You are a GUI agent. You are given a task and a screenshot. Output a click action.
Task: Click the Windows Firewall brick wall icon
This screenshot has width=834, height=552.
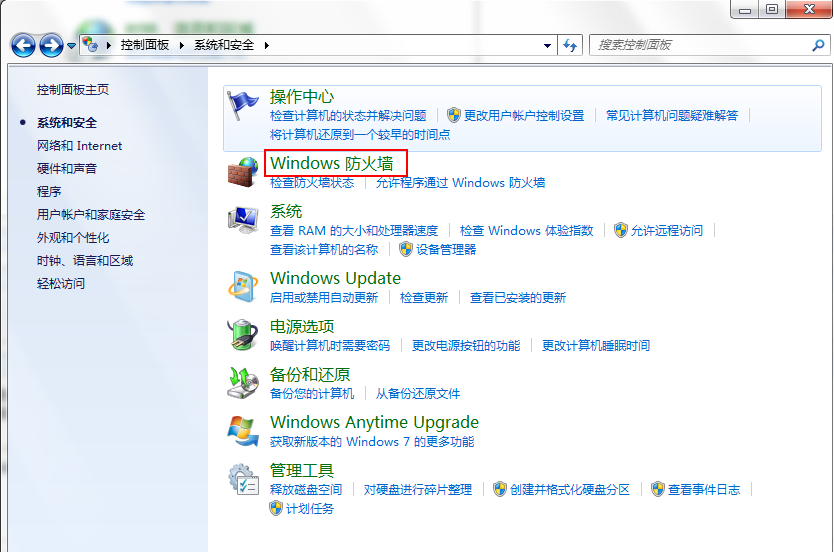[243, 172]
